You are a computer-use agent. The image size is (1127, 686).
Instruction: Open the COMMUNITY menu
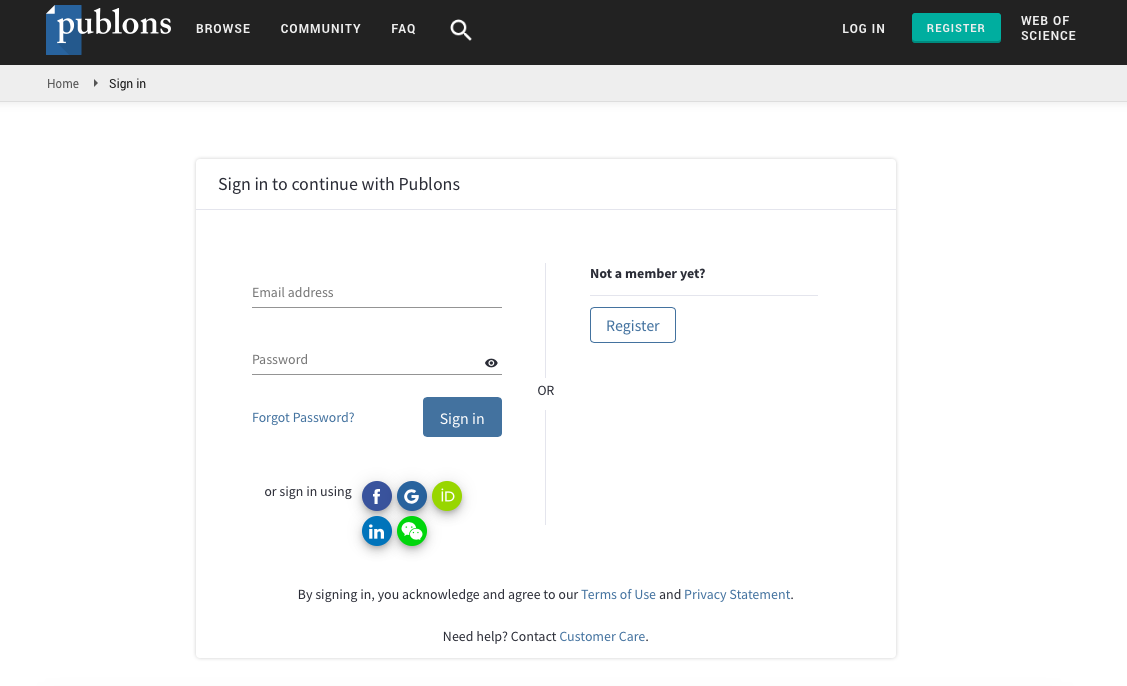click(320, 29)
